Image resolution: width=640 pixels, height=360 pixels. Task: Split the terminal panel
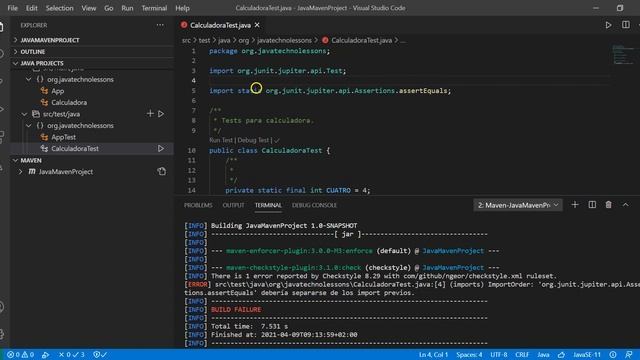(x=592, y=204)
